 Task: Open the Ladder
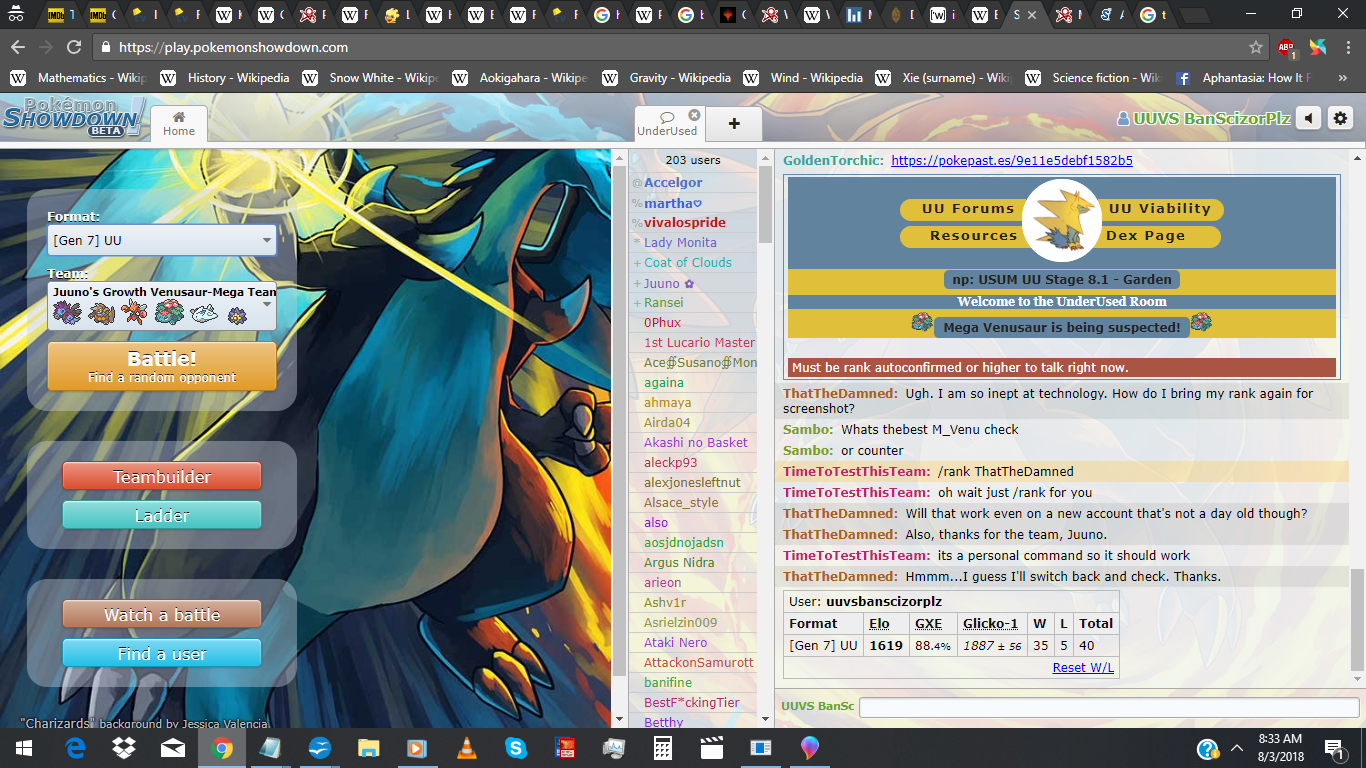[x=162, y=515]
